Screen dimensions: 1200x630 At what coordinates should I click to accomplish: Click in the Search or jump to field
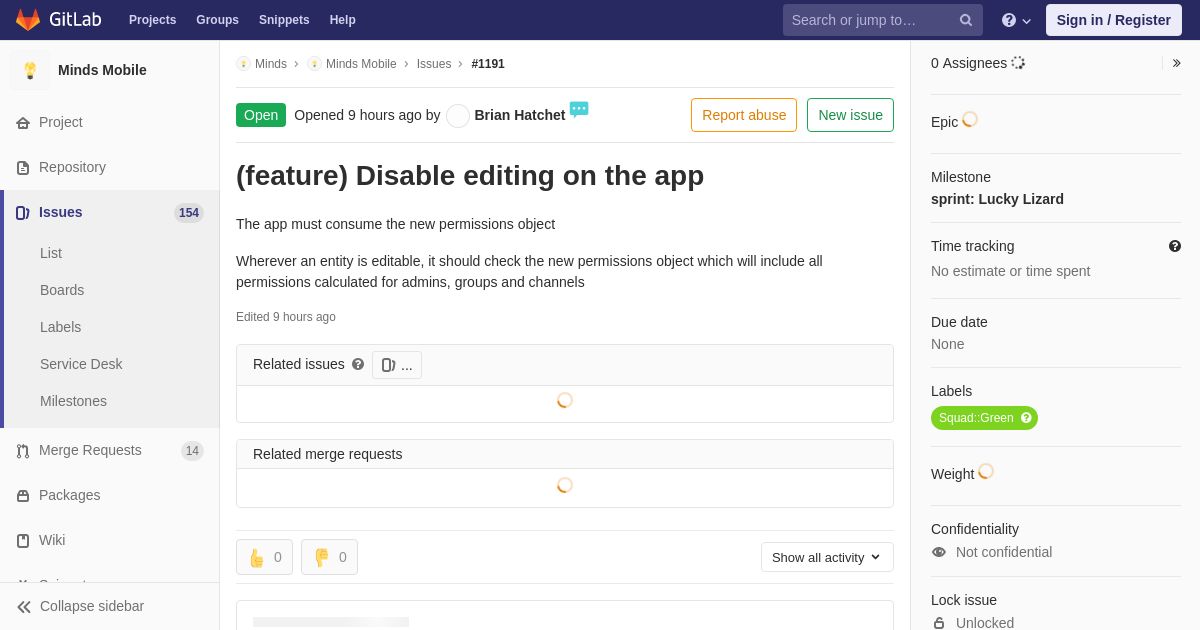pos(870,20)
